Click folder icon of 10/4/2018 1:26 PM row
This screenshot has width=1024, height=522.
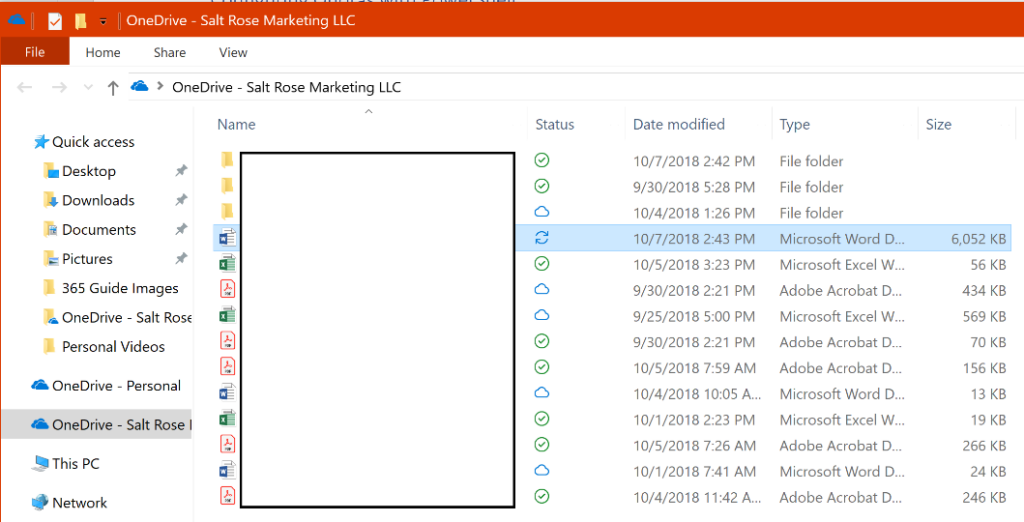point(227,212)
